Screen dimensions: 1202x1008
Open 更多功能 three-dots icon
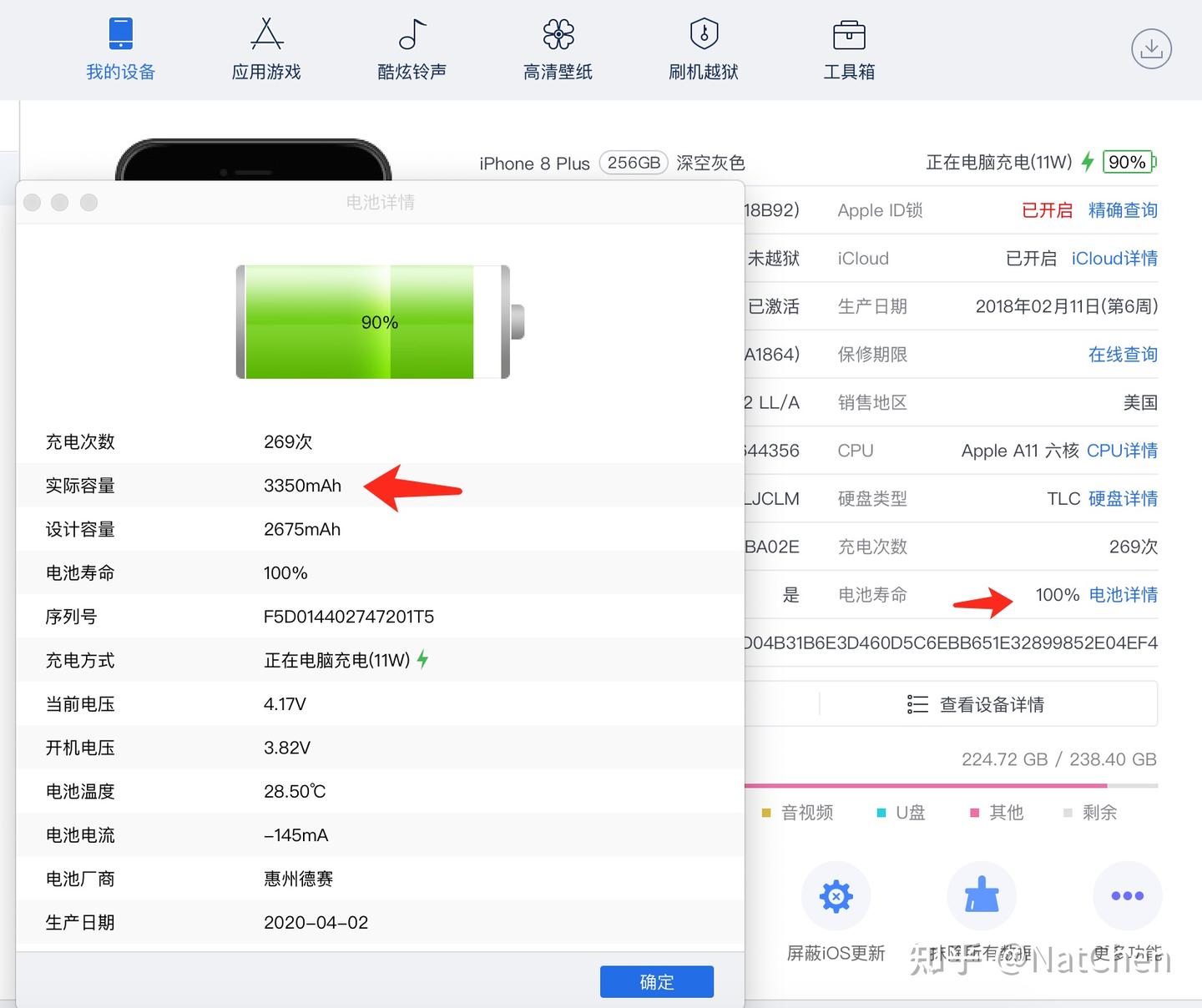coord(1127,896)
